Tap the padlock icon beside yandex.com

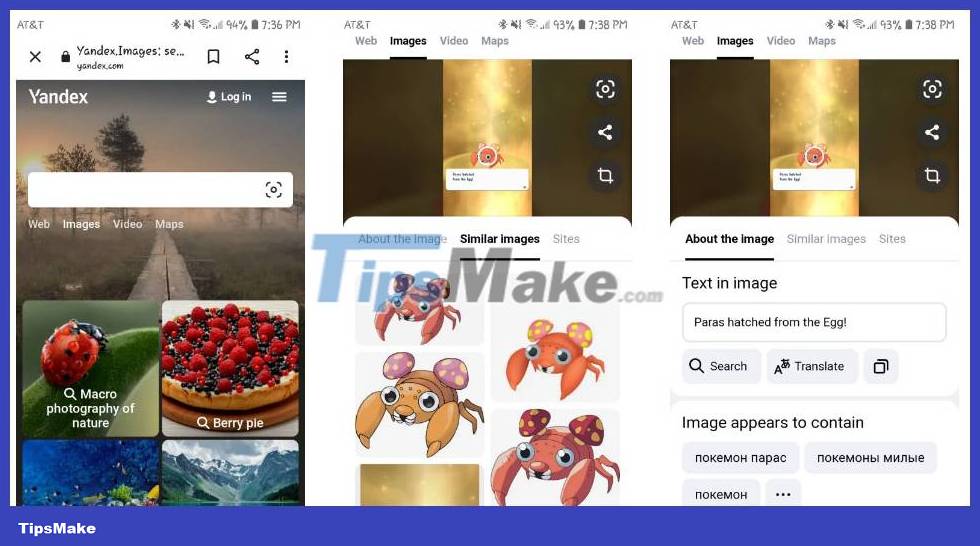(65, 57)
